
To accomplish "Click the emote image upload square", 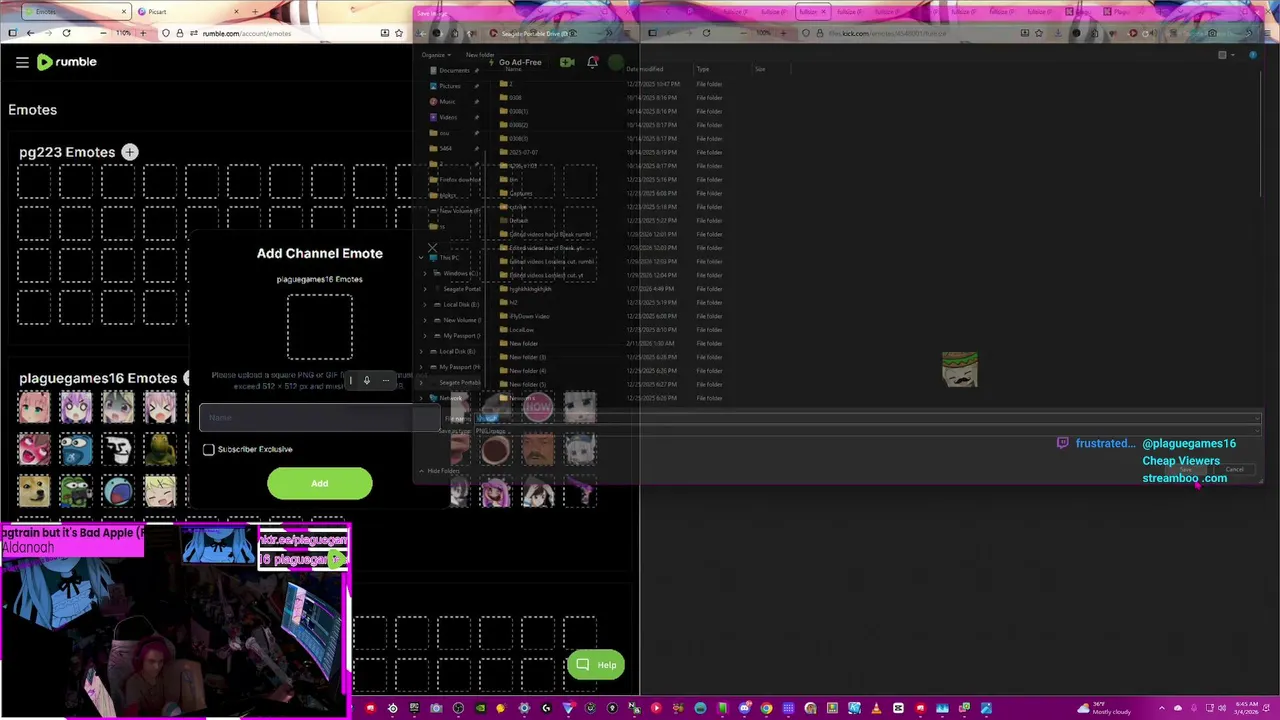I will [320, 327].
